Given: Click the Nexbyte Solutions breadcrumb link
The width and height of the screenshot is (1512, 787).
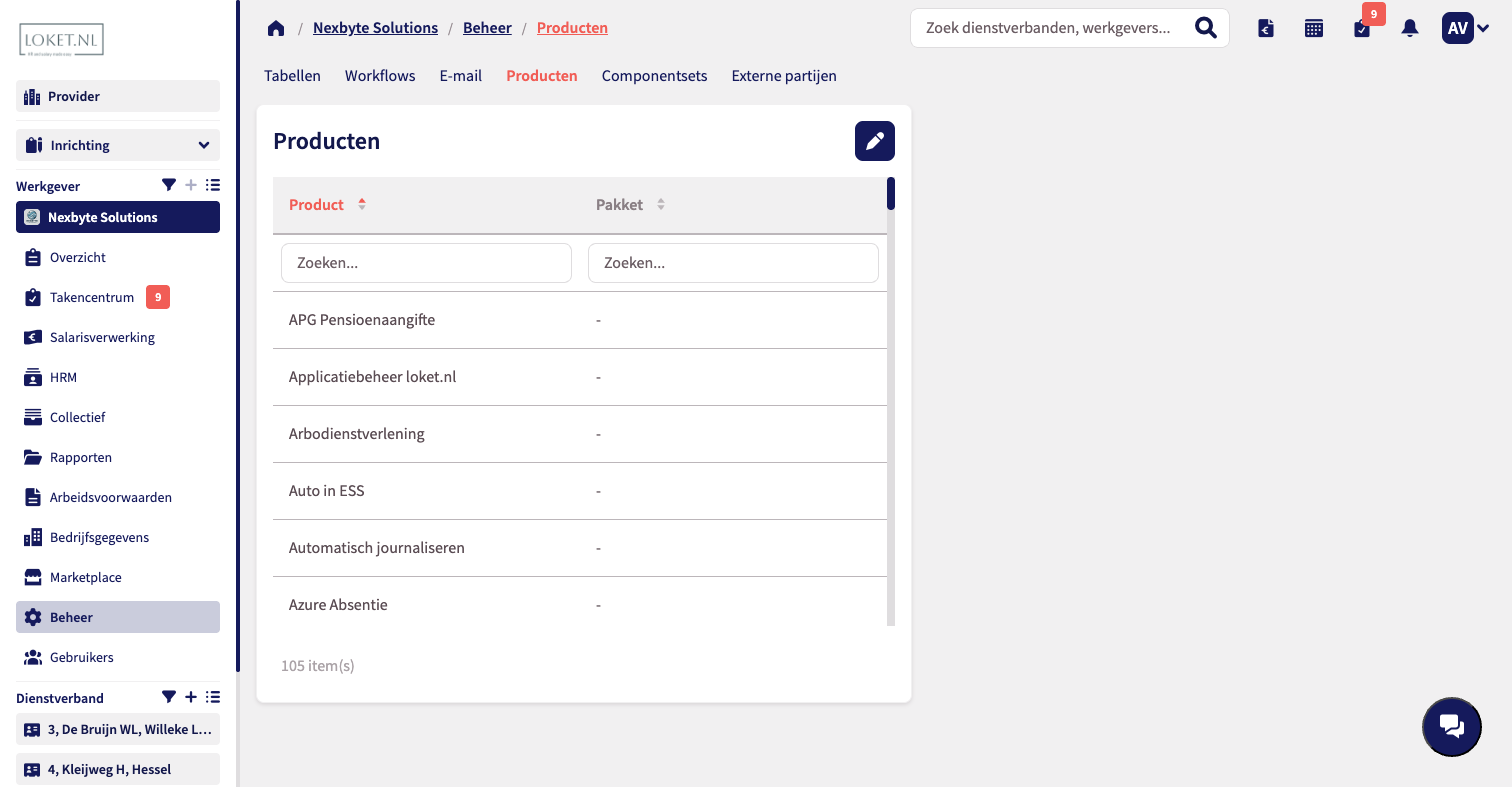Looking at the screenshot, I should tap(375, 28).
